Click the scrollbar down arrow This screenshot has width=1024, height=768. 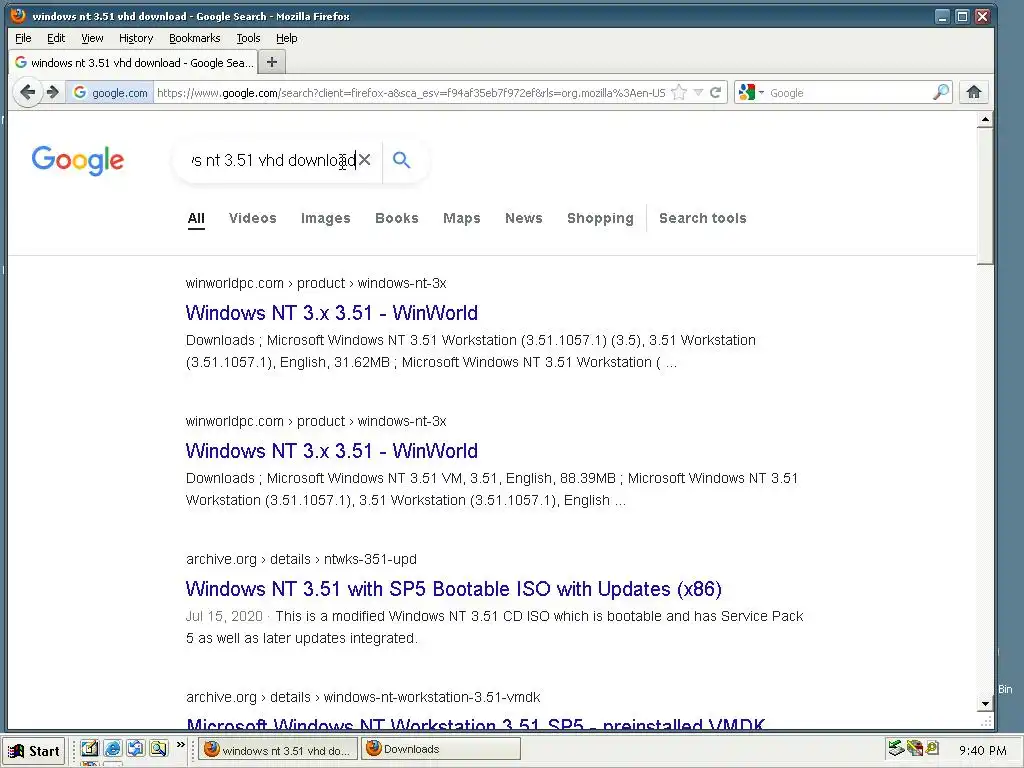click(x=985, y=704)
